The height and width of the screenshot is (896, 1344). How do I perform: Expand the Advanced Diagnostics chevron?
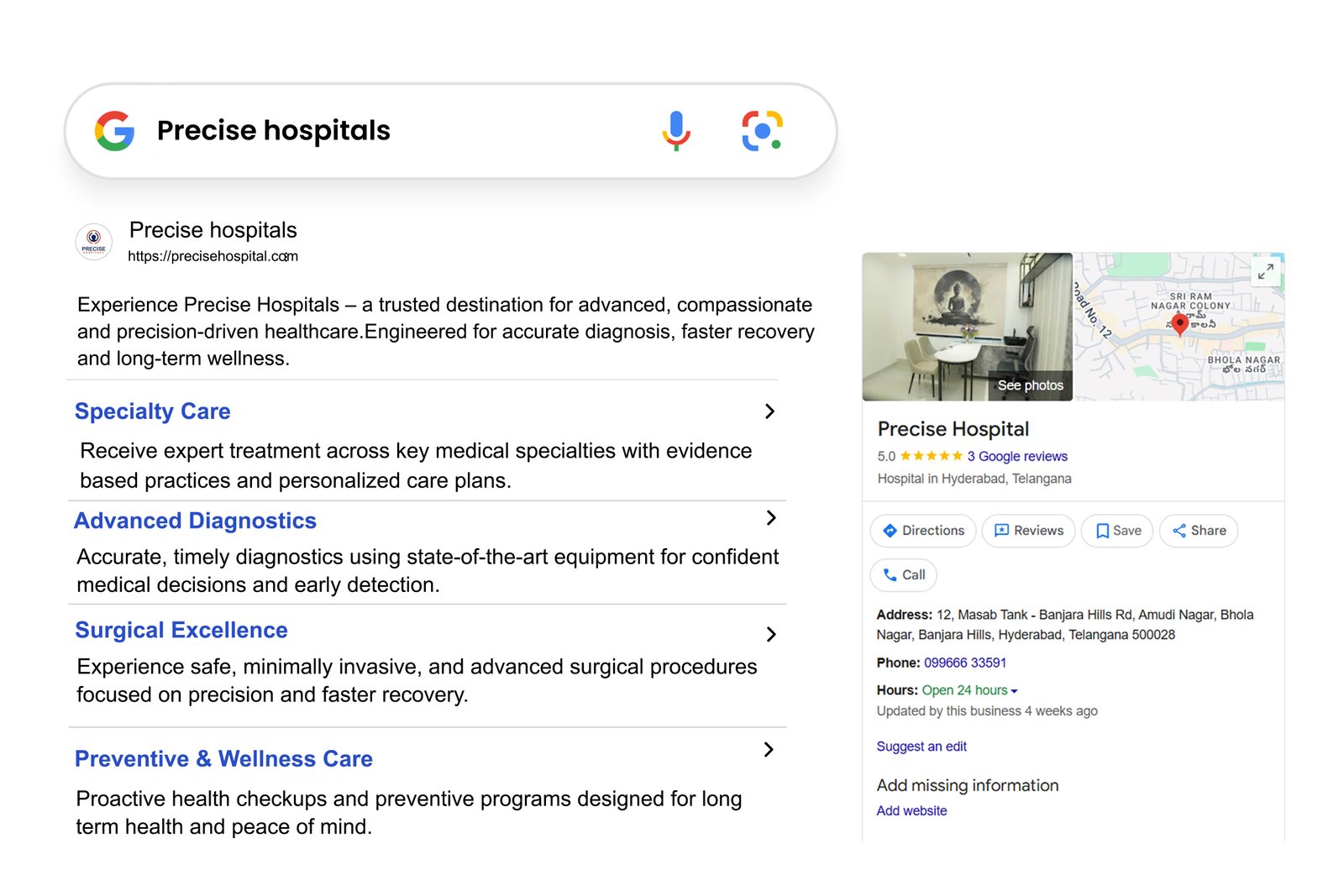pyautogui.click(x=771, y=518)
